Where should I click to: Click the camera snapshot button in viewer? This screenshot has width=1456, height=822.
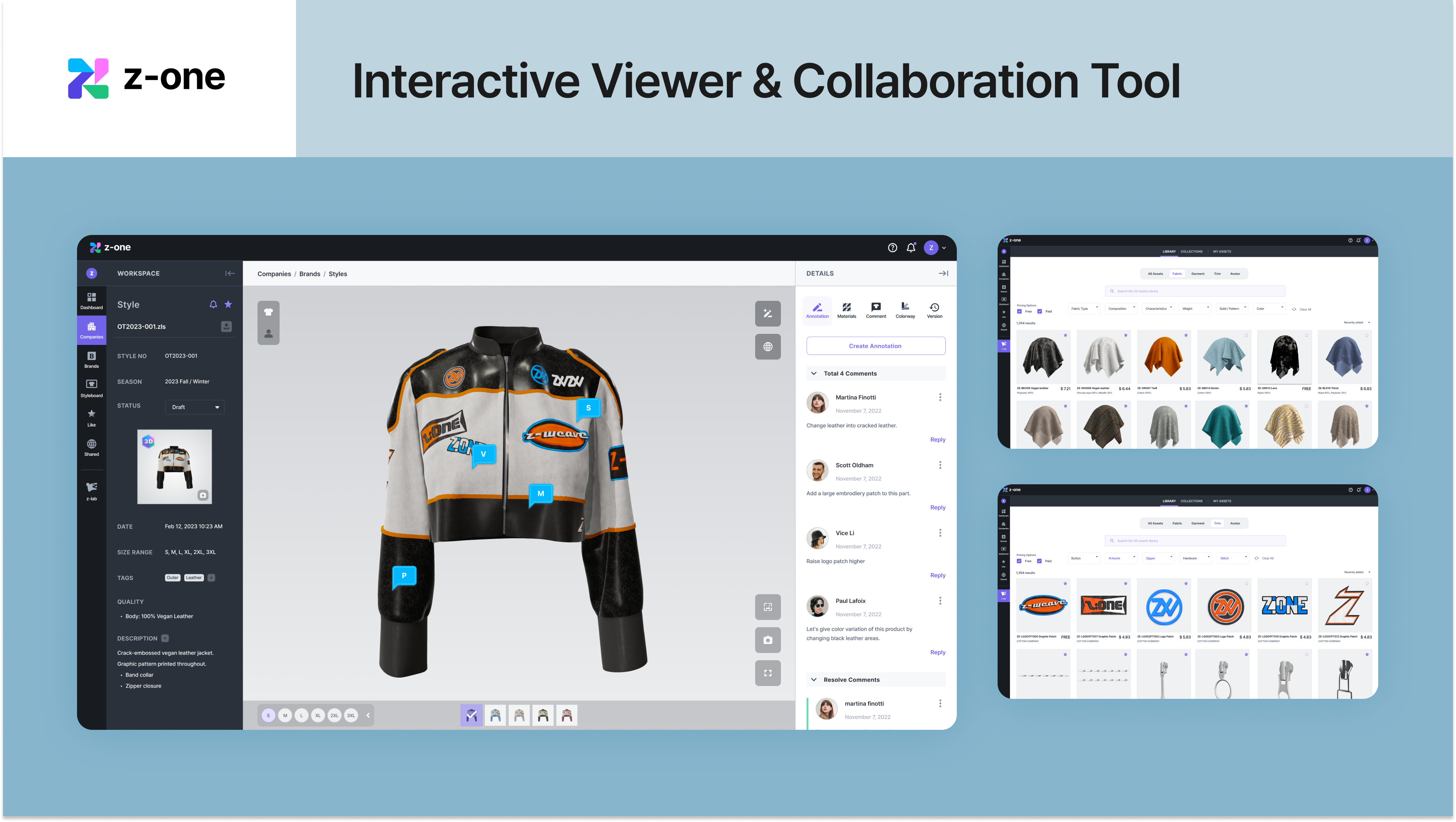tap(768, 640)
